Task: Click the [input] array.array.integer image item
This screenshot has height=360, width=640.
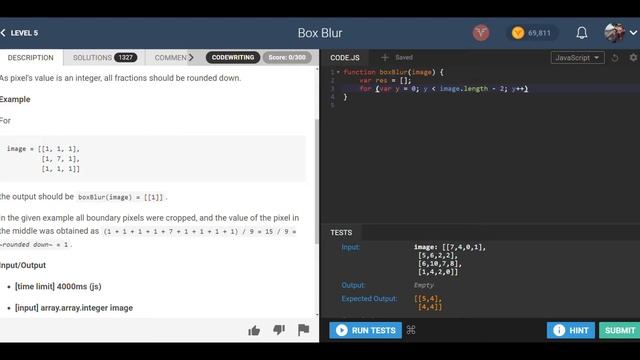Action: pos(74,308)
